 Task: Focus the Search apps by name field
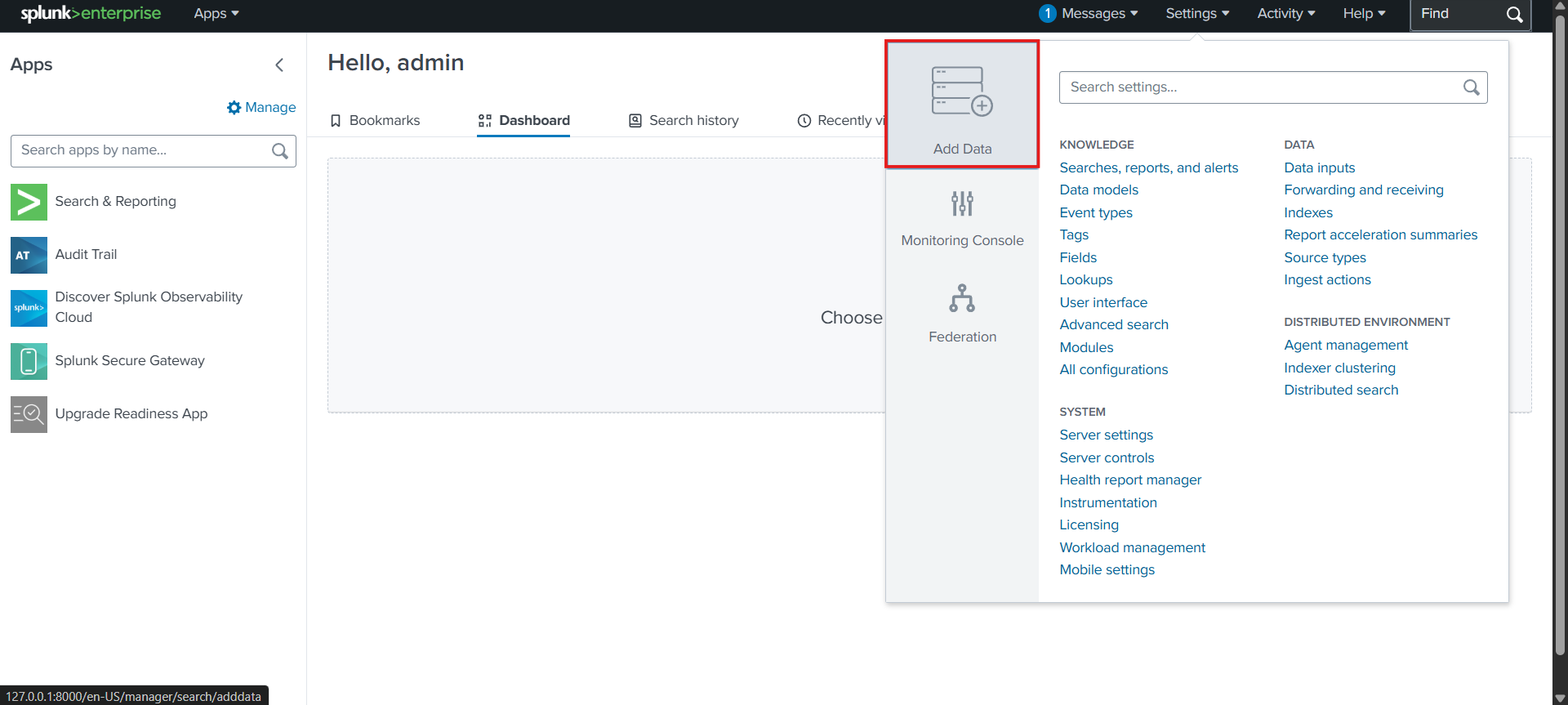pyautogui.click(x=154, y=151)
